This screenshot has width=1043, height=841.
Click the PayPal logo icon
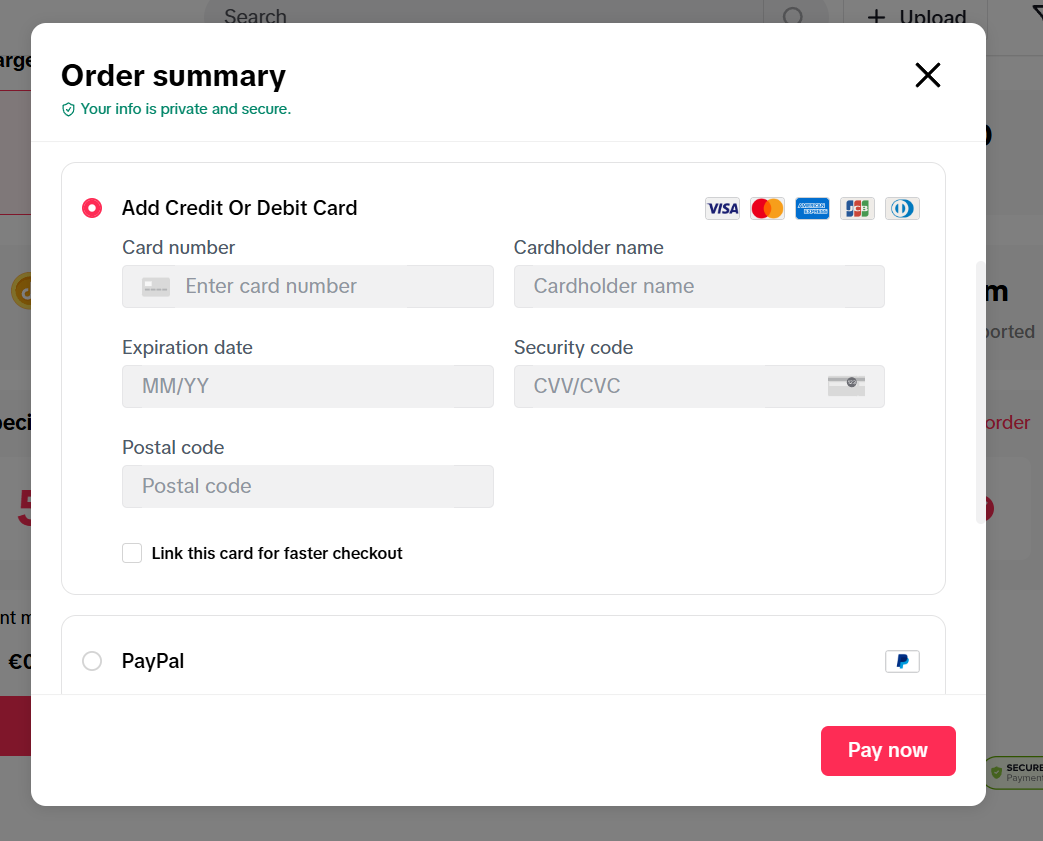(x=902, y=661)
